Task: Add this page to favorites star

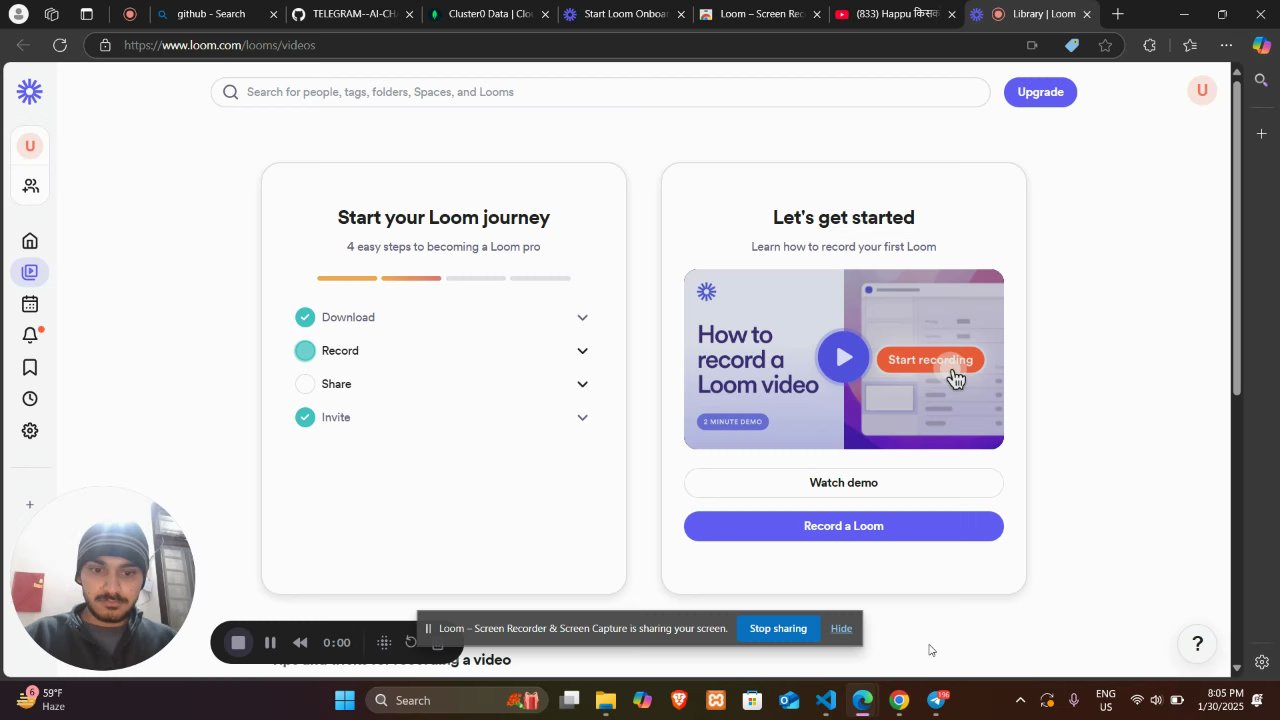Action: click(1105, 45)
